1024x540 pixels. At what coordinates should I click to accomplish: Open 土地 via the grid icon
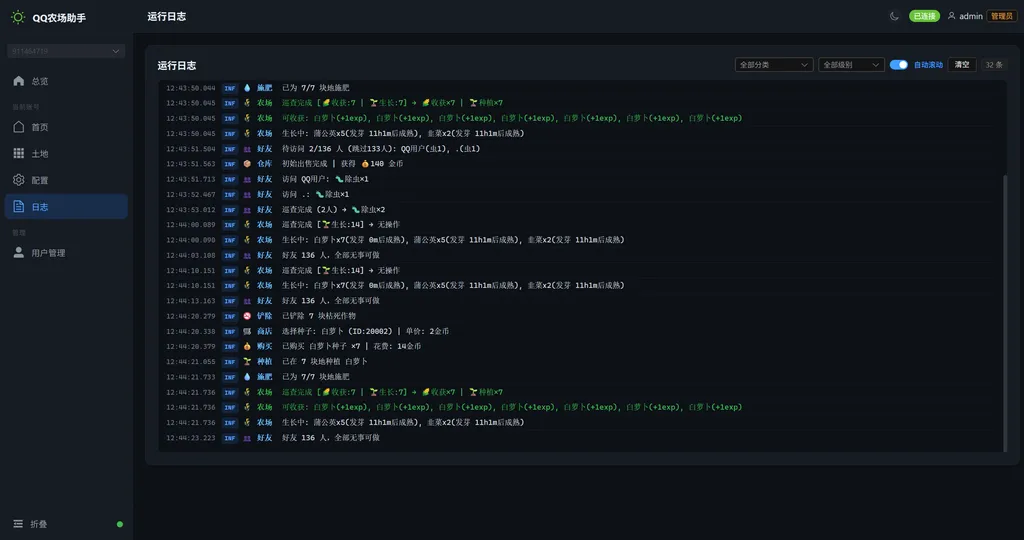(18, 154)
